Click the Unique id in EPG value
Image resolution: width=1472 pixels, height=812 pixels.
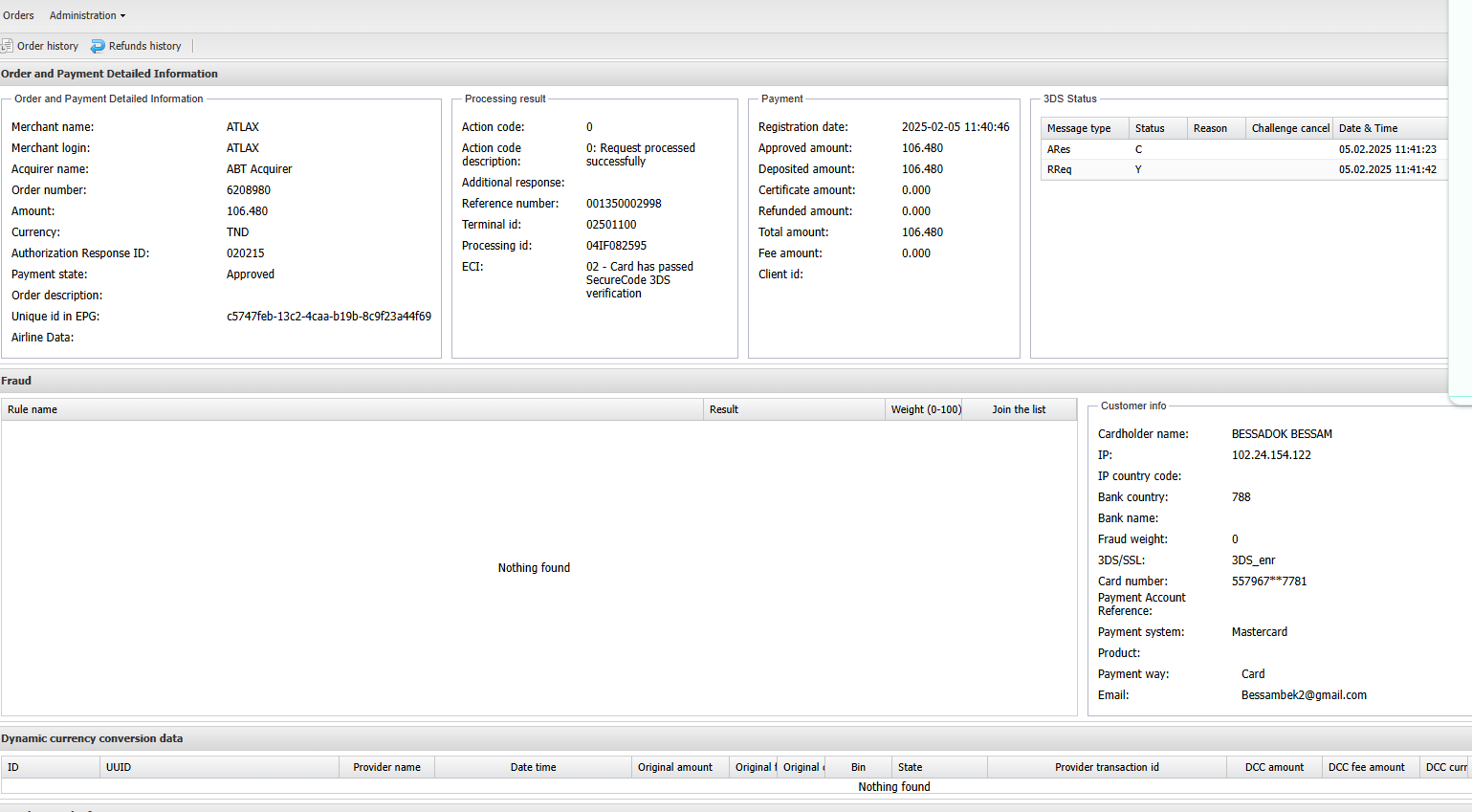pyautogui.click(x=328, y=317)
